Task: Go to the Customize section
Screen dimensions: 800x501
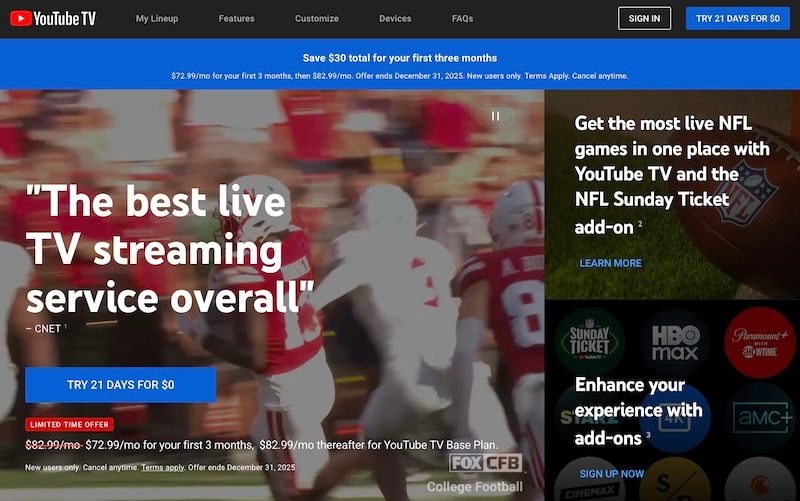Action: [x=317, y=18]
